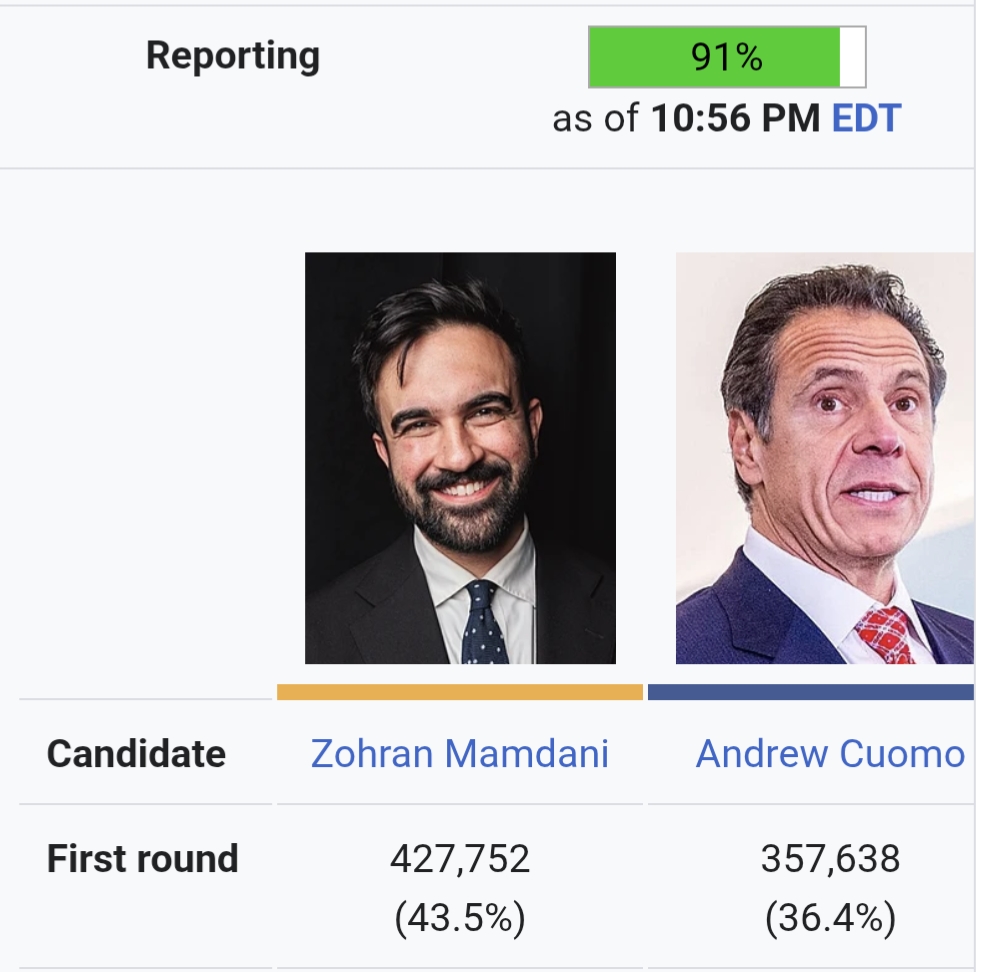Select the Candidate row header
The height and width of the screenshot is (972, 984).
136,753
